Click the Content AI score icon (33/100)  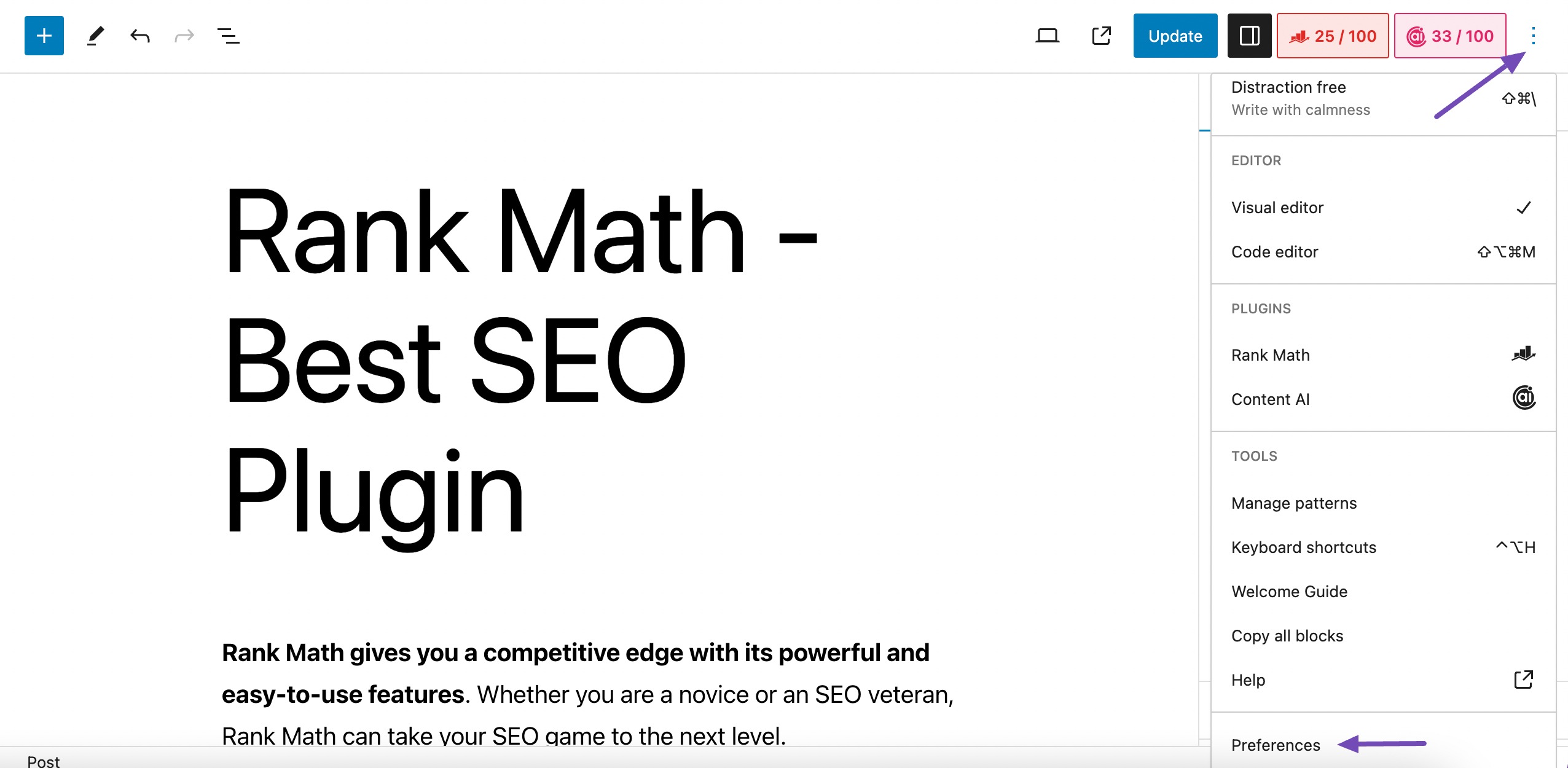tap(1450, 36)
